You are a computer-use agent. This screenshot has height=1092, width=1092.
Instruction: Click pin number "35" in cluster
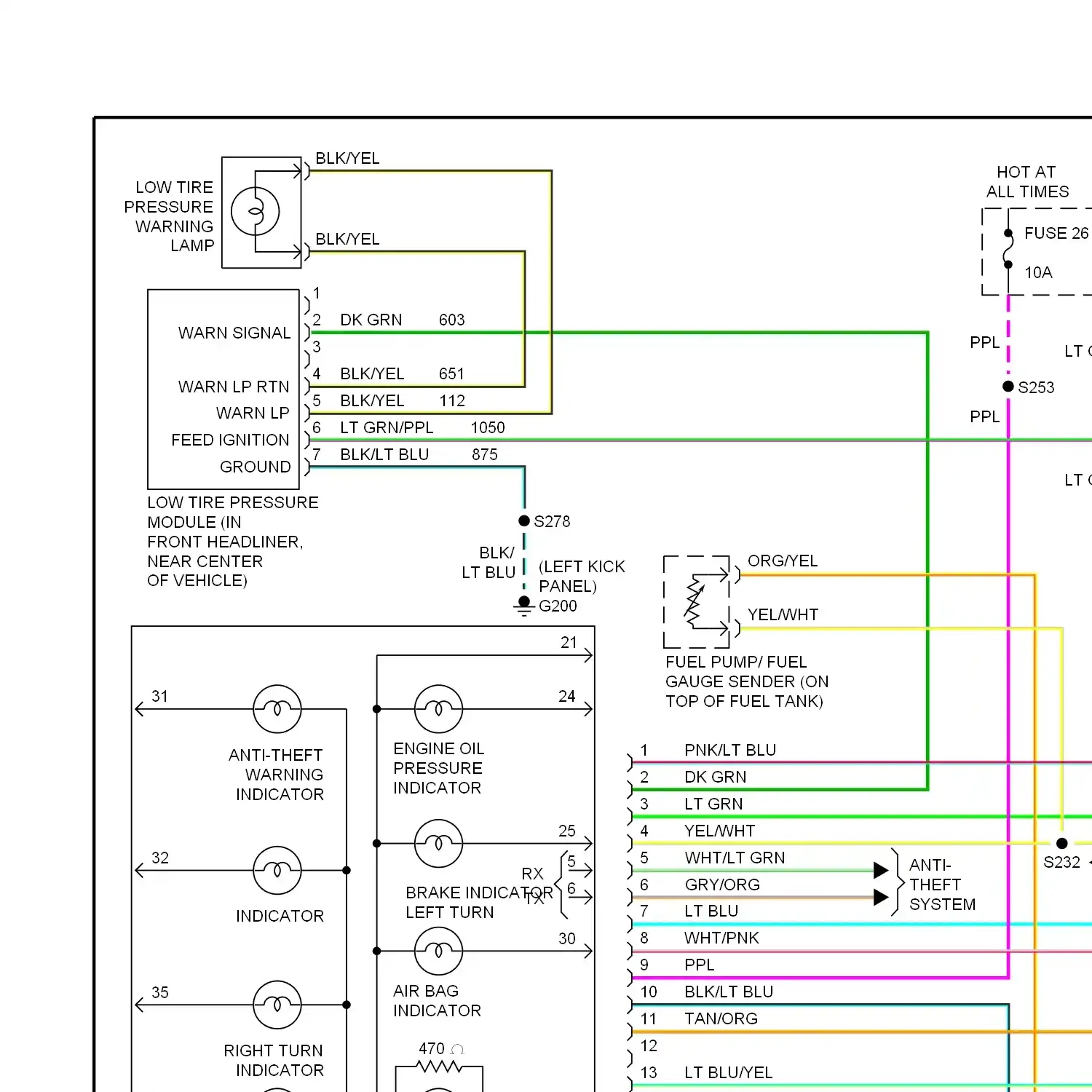click(x=159, y=992)
